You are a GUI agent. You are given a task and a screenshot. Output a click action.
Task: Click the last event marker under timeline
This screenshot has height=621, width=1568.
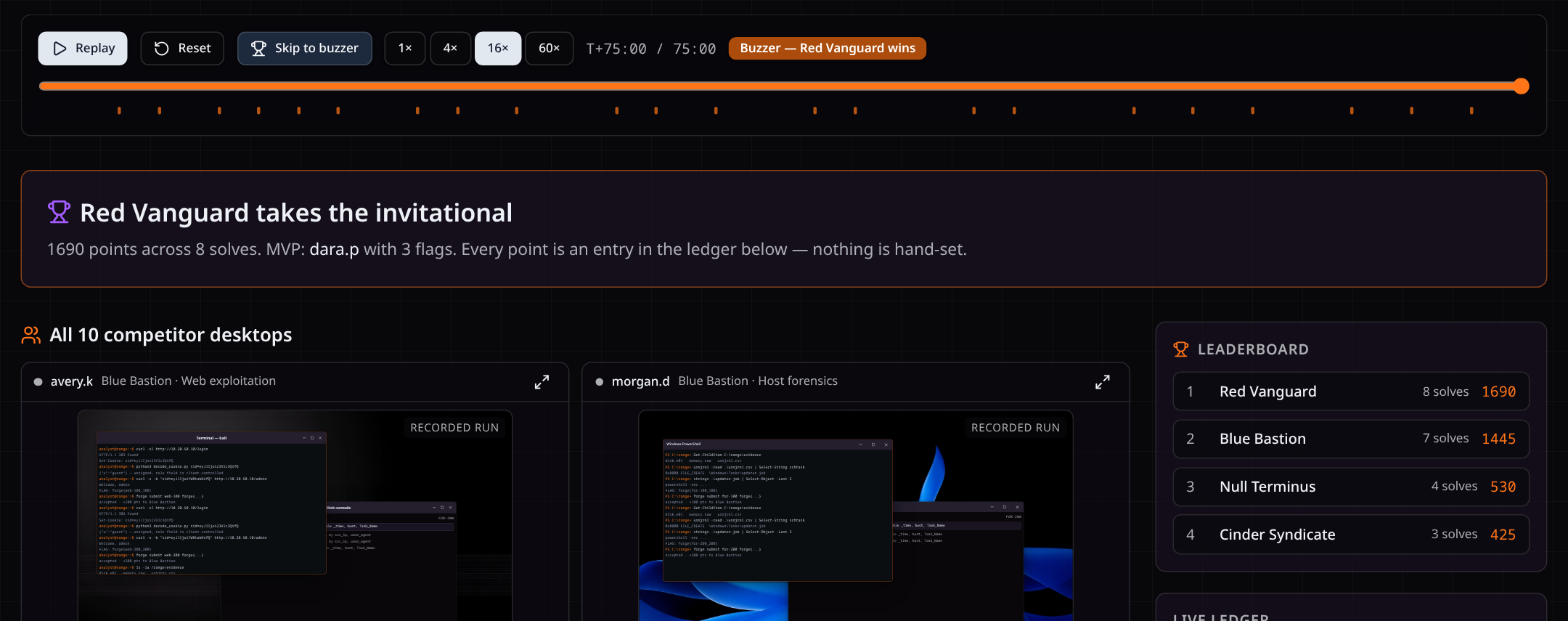1471,110
